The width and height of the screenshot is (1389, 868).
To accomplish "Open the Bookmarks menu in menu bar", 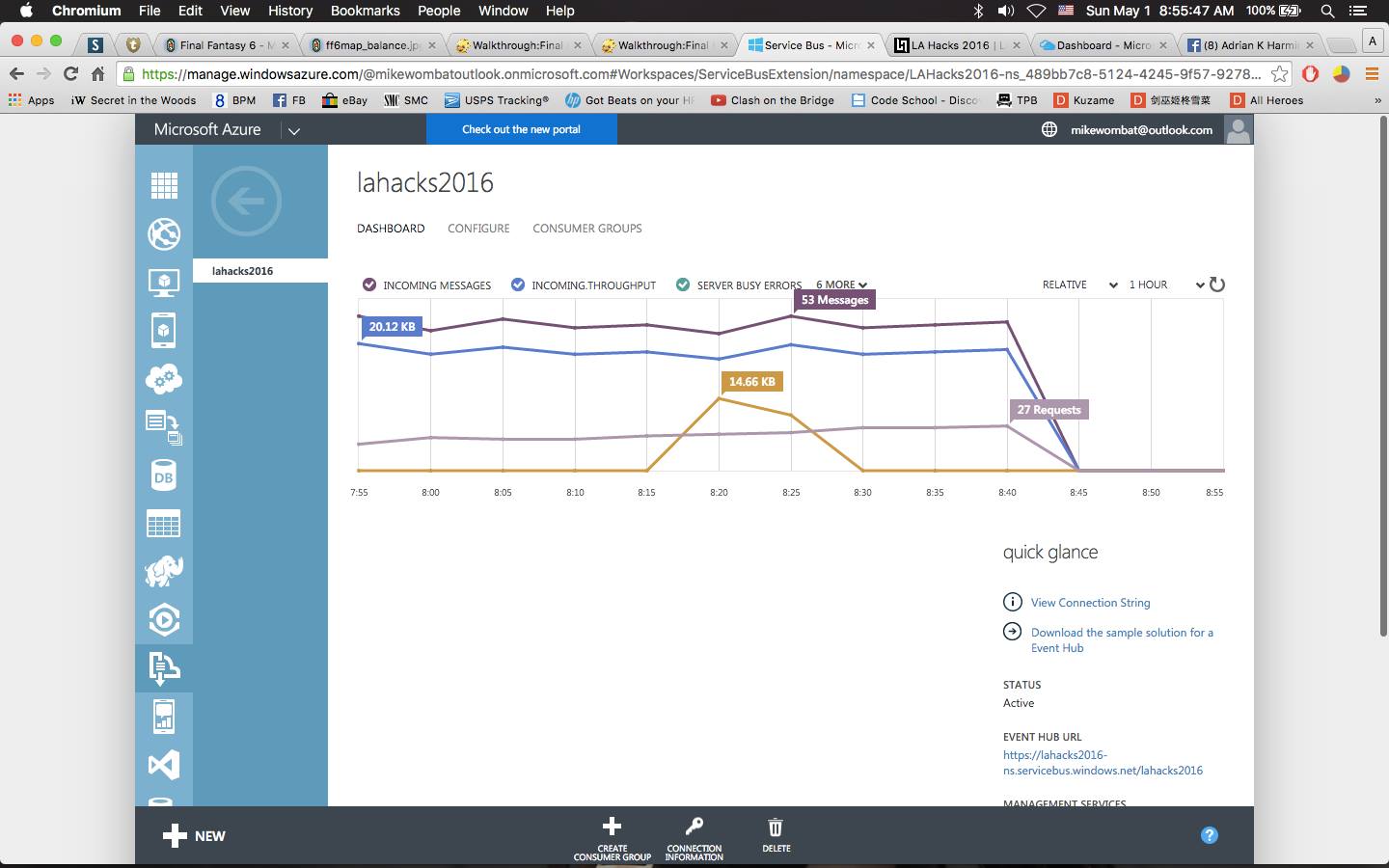I will 366,11.
